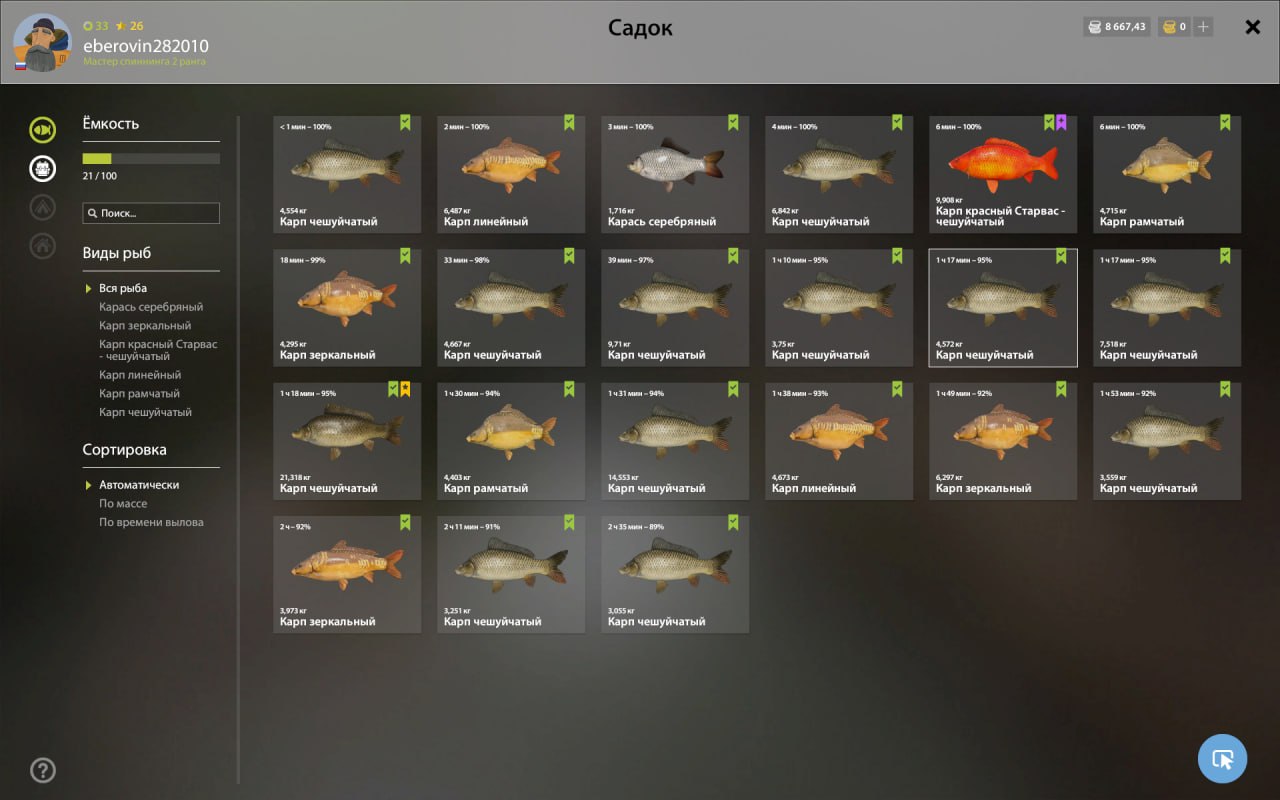Sort by По времени вылова
Screen dimensions: 1280x800
point(151,522)
